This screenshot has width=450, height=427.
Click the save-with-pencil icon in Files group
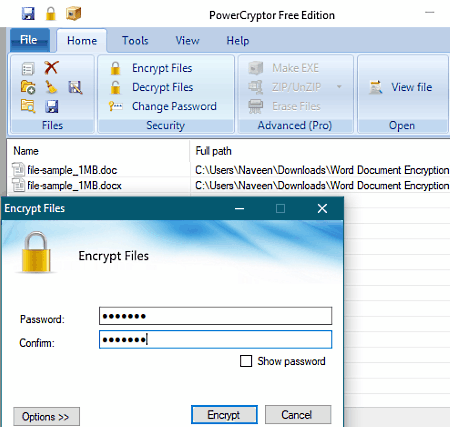75,88
